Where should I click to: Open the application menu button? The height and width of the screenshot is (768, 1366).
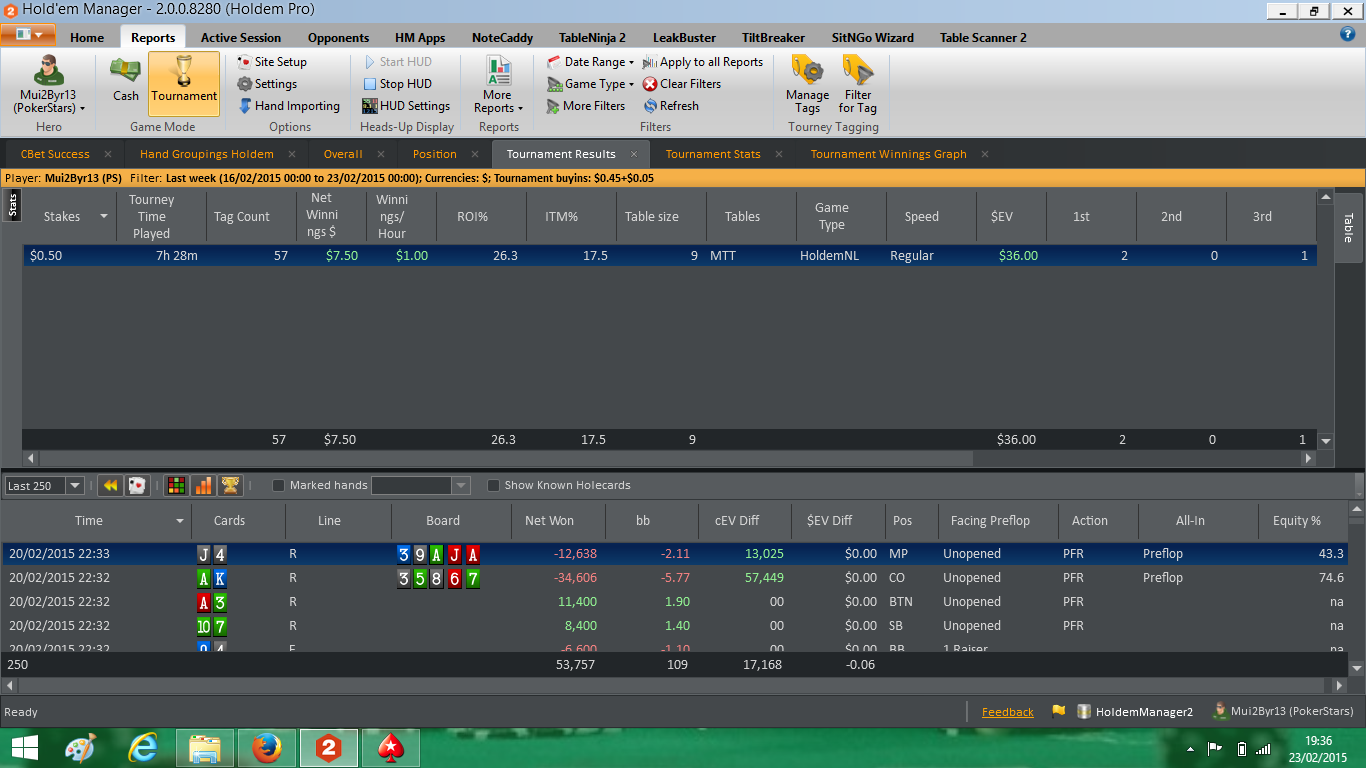tap(28, 35)
